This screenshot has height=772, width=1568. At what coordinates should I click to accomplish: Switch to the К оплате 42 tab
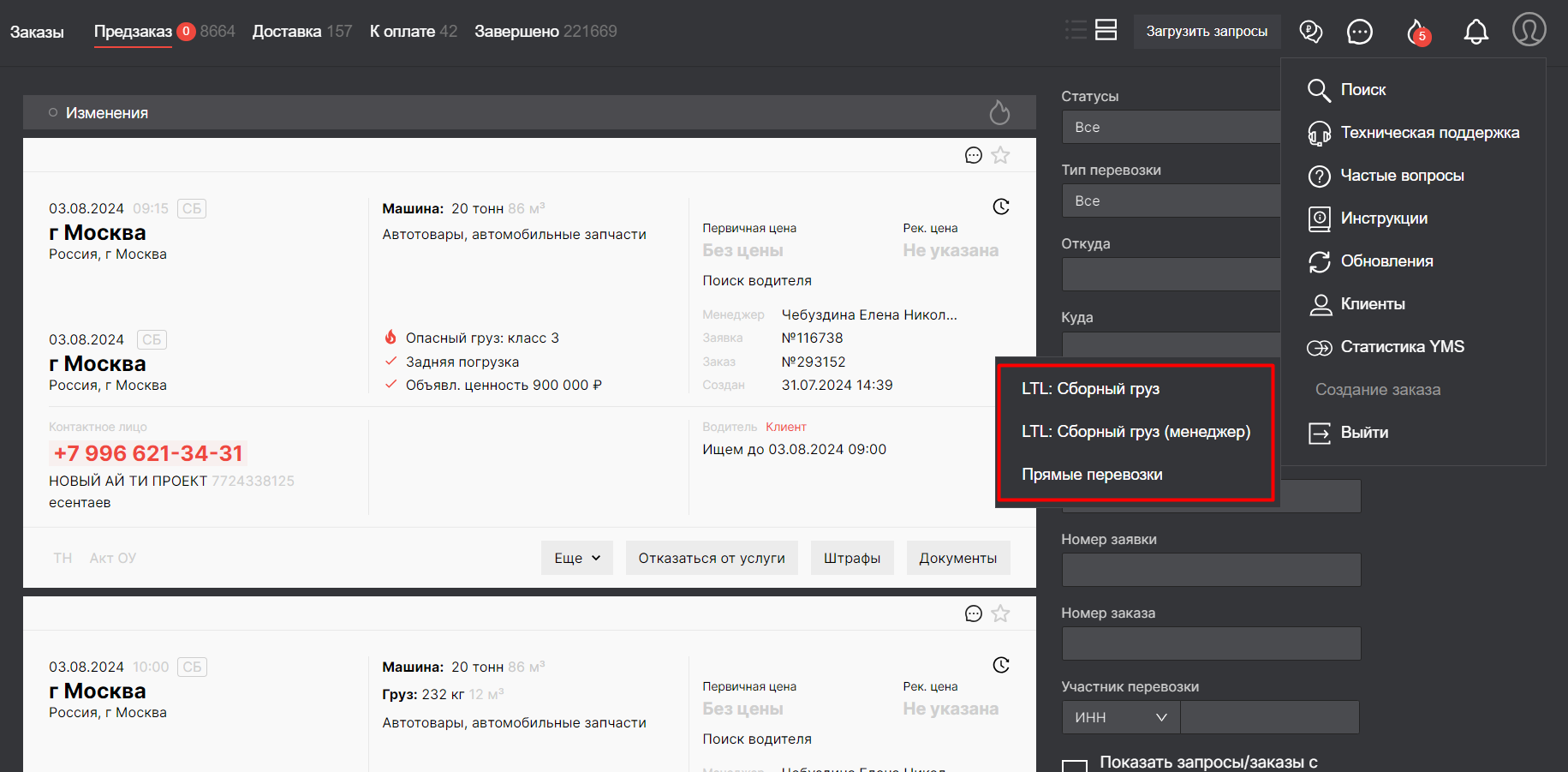pyautogui.click(x=414, y=31)
